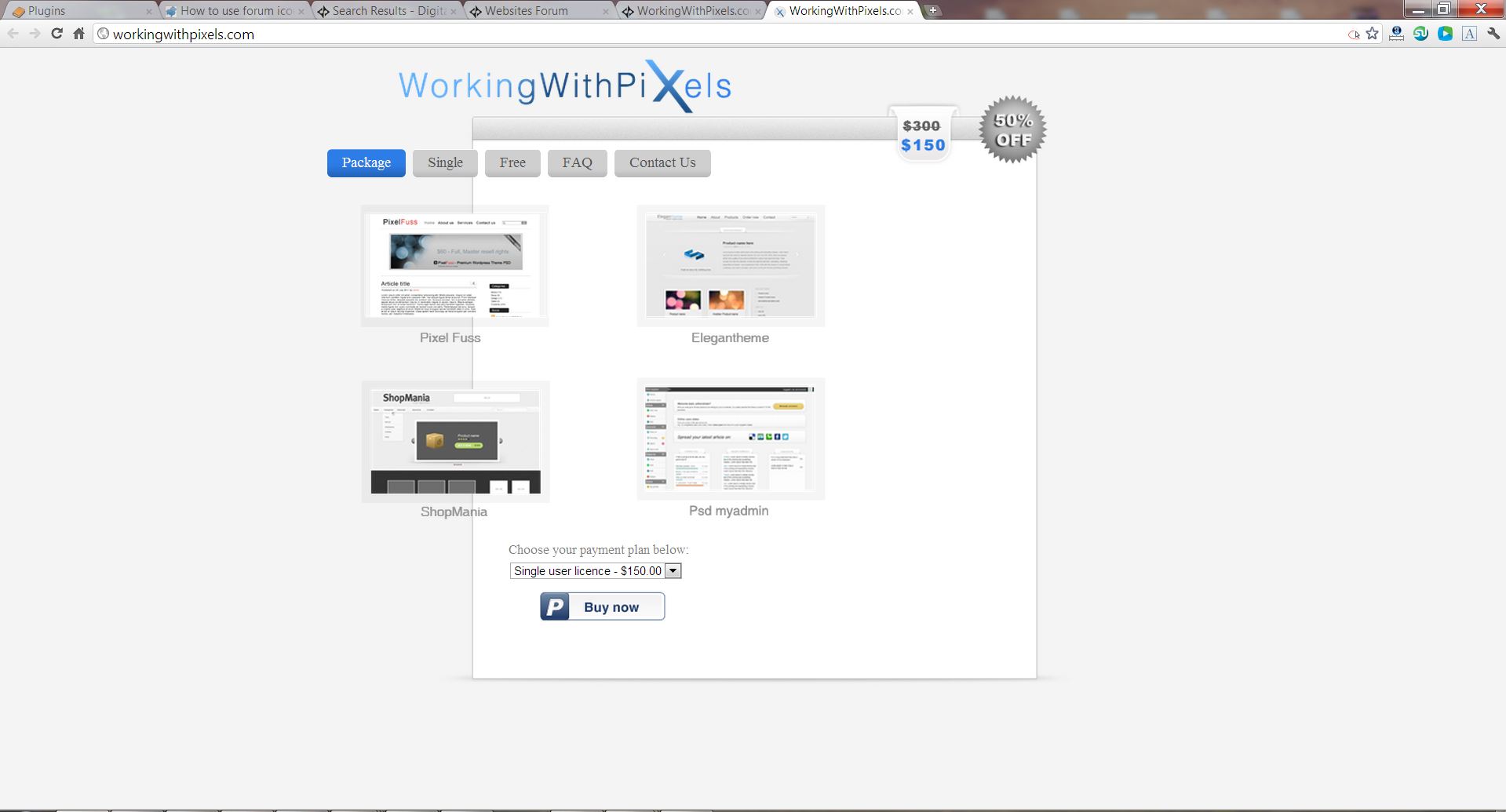The image size is (1506, 812).
Task: Switch to the first WorkingWithPixels tab
Action: point(690,11)
